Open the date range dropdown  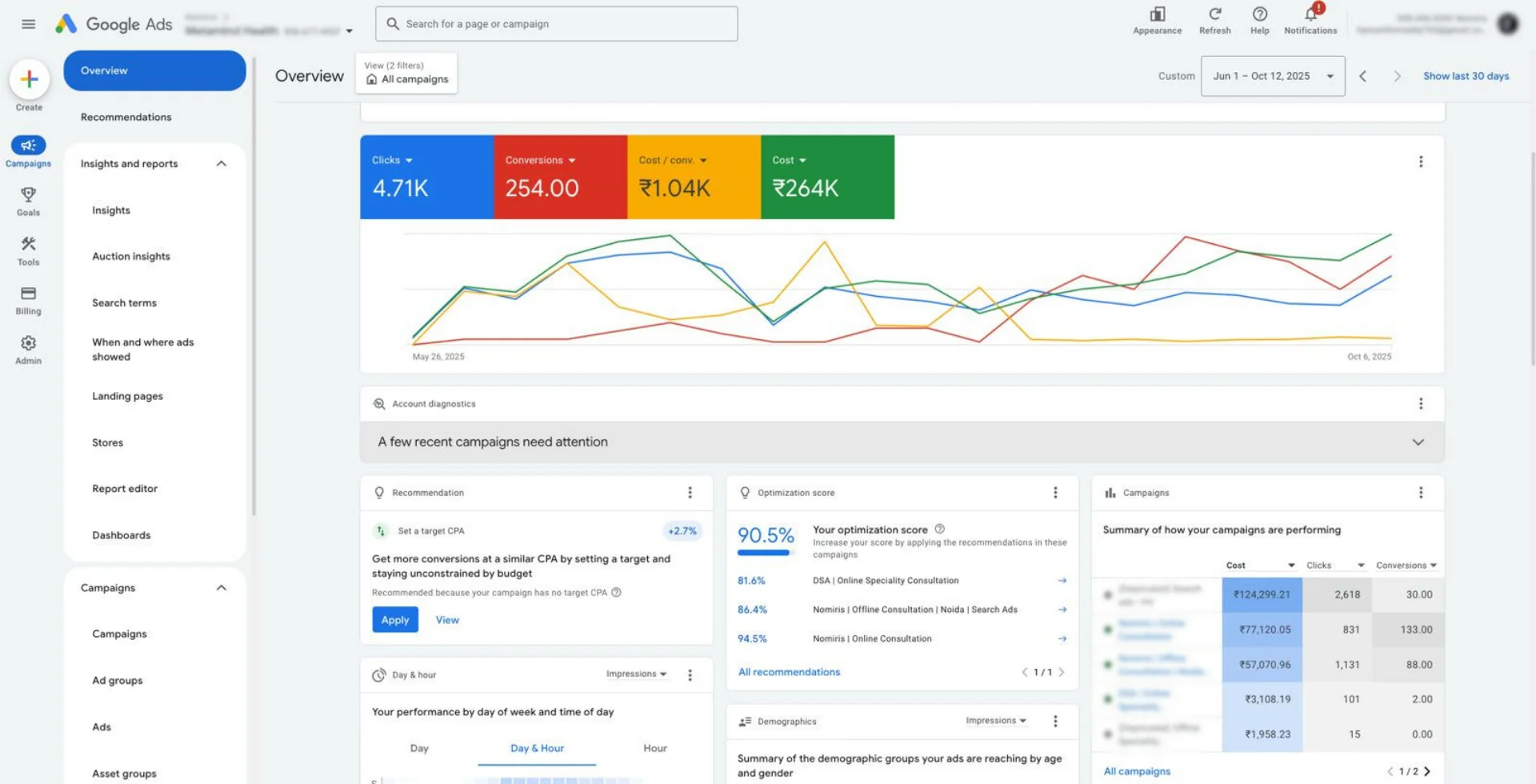click(1272, 76)
